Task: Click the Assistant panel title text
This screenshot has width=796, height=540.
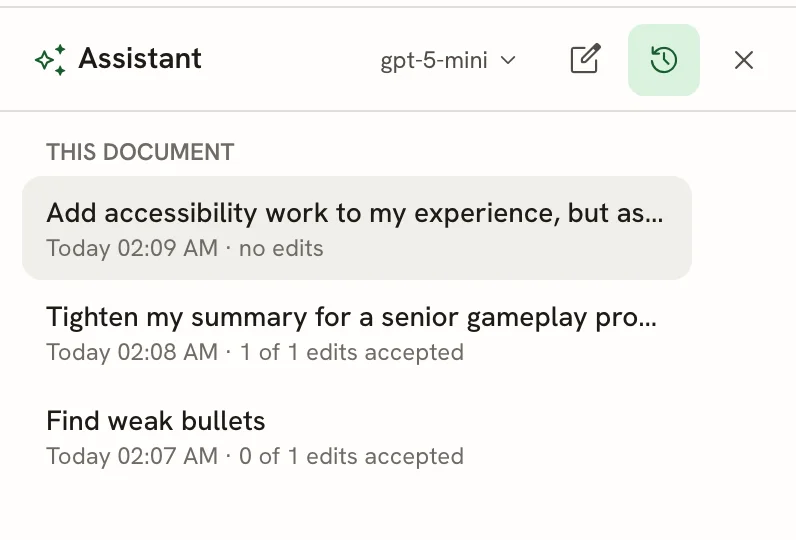Action: [140, 58]
